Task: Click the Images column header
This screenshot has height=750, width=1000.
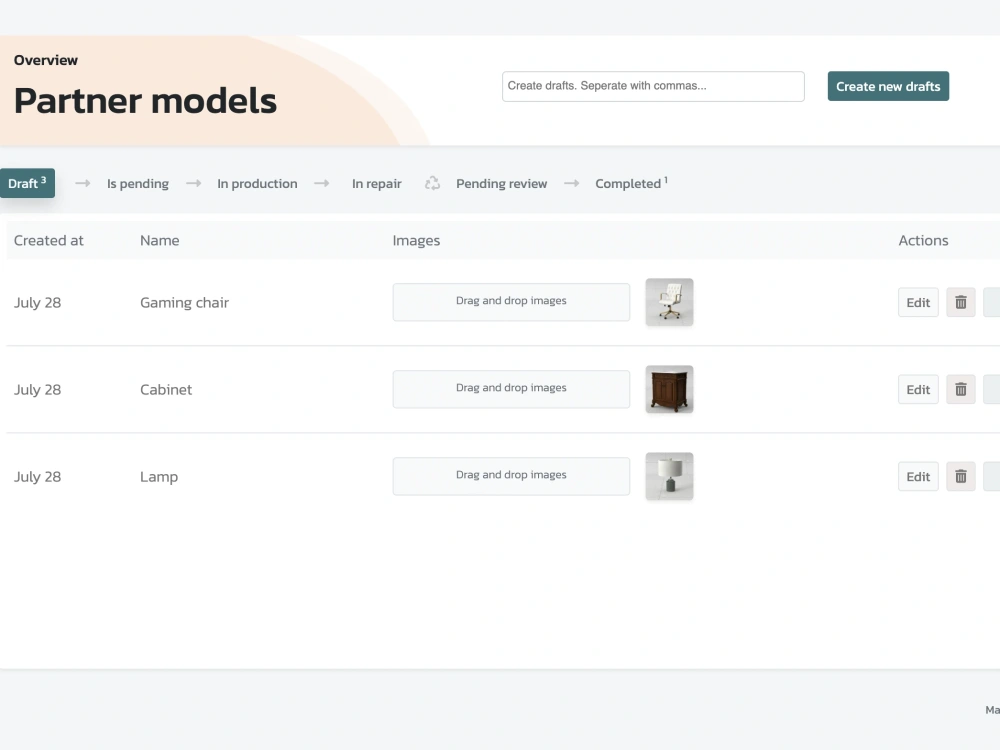Action: point(416,240)
